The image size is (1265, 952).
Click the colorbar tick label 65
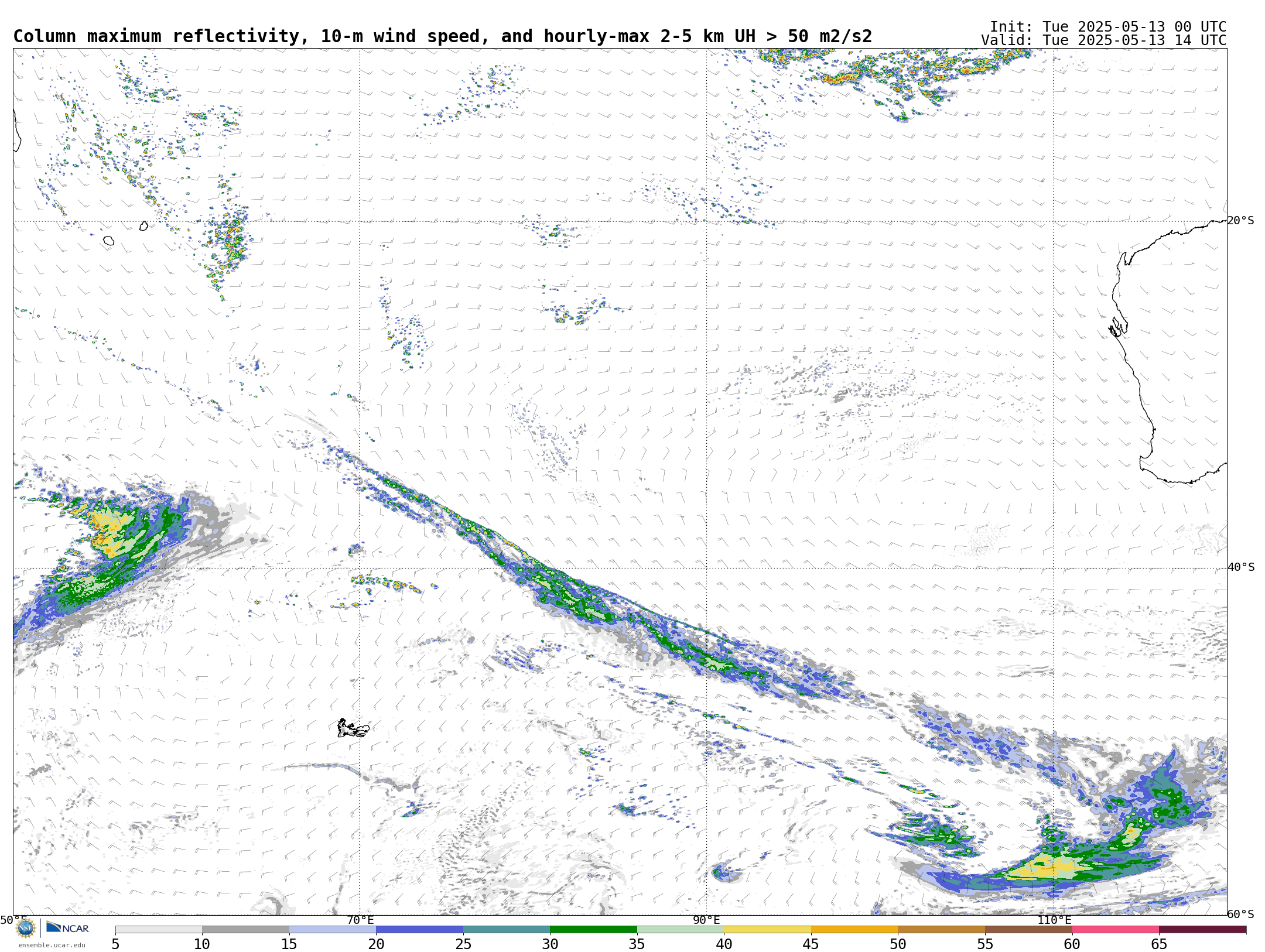(1159, 944)
